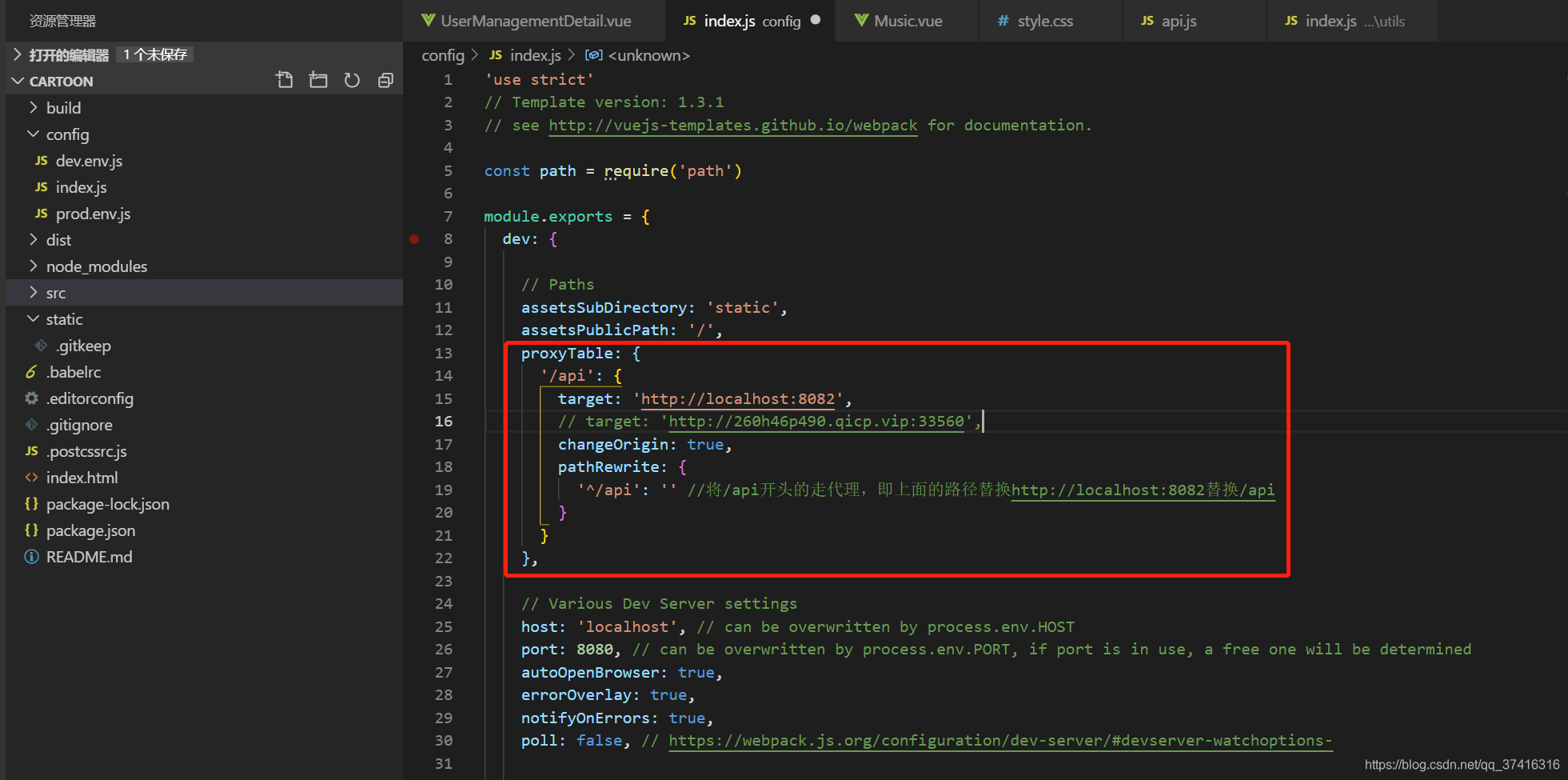
Task: Switch to the index.js utils tab
Action: pos(1352,21)
